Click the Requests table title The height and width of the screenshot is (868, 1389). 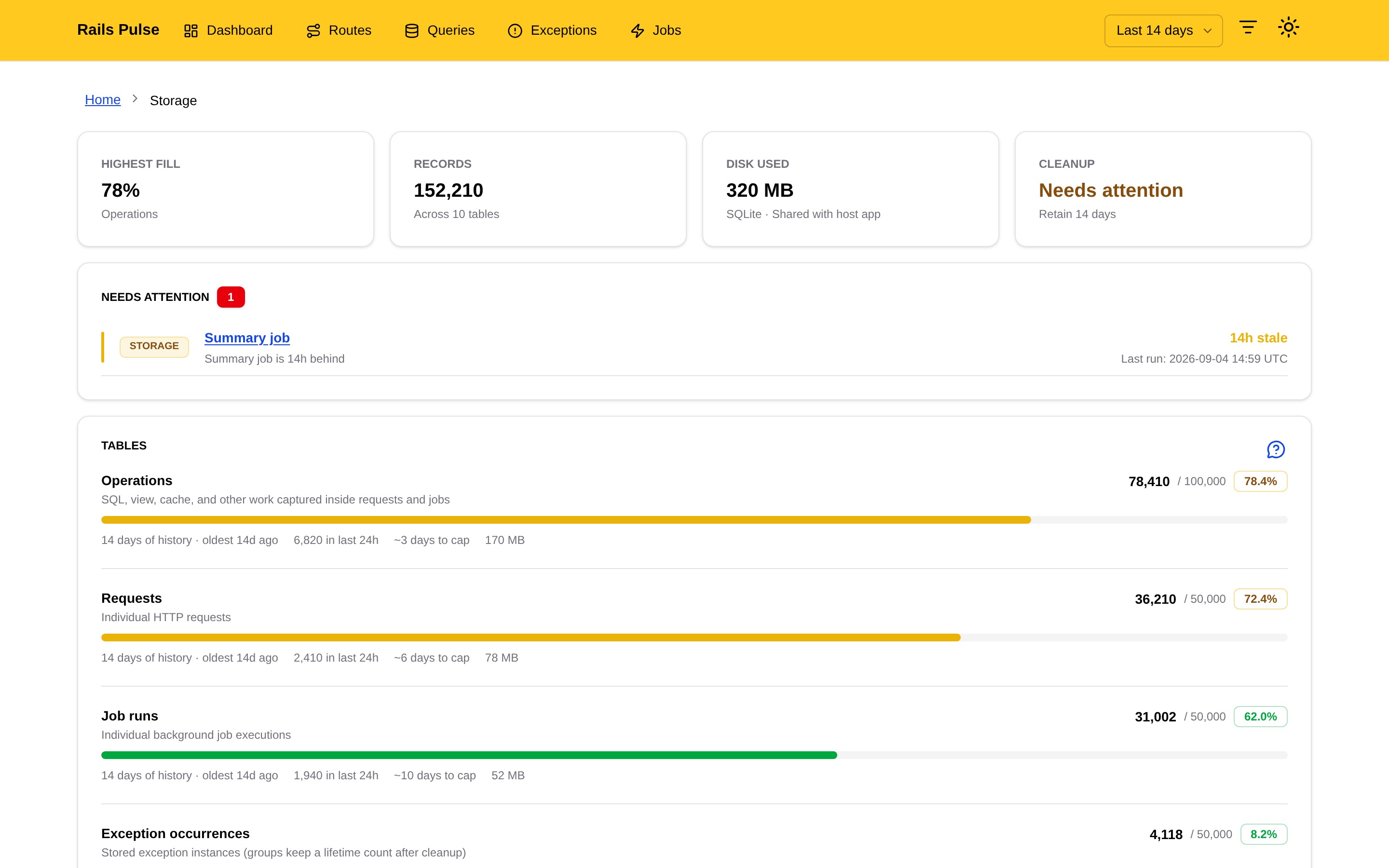132,598
